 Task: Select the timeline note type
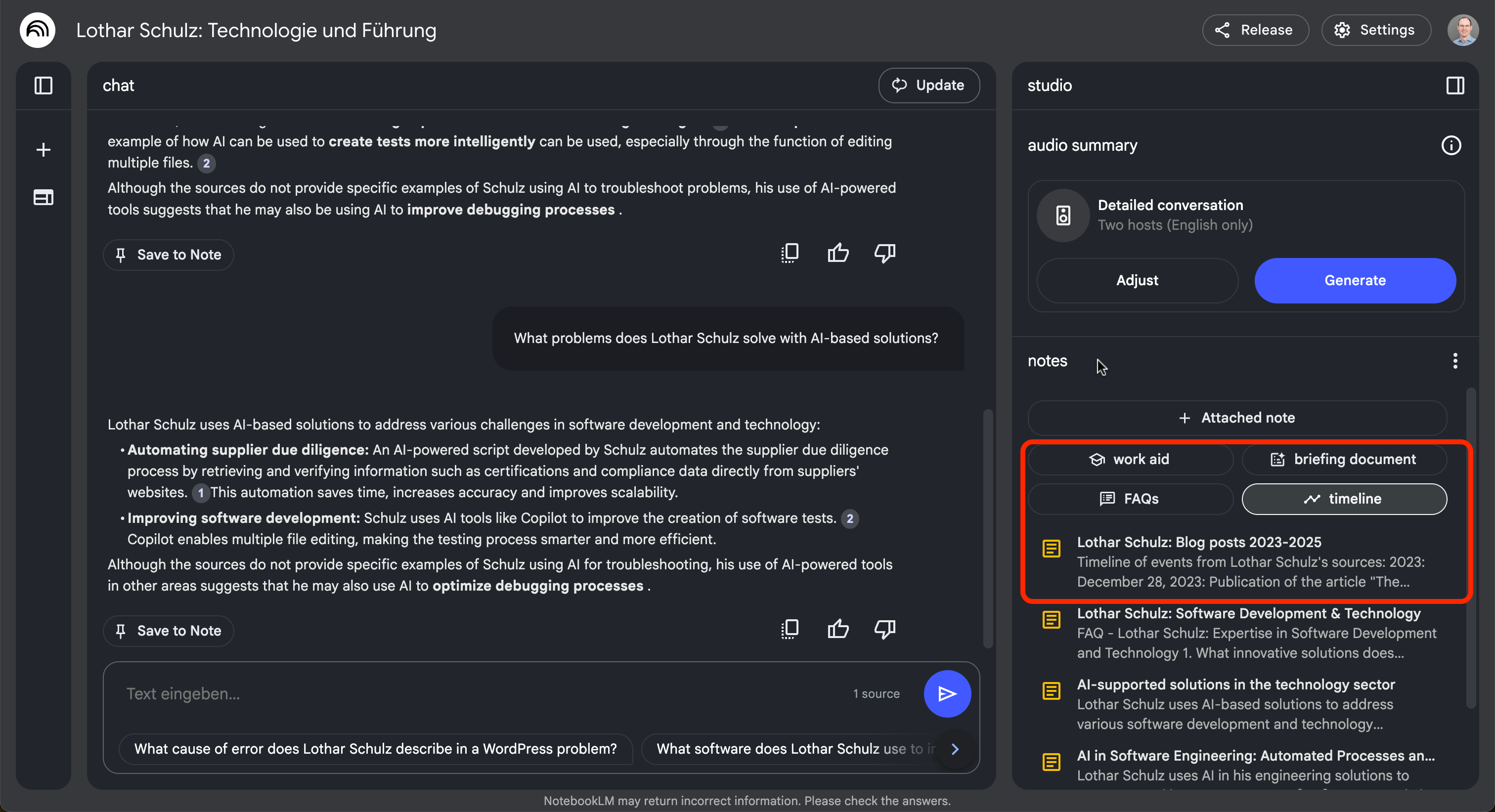point(1344,499)
